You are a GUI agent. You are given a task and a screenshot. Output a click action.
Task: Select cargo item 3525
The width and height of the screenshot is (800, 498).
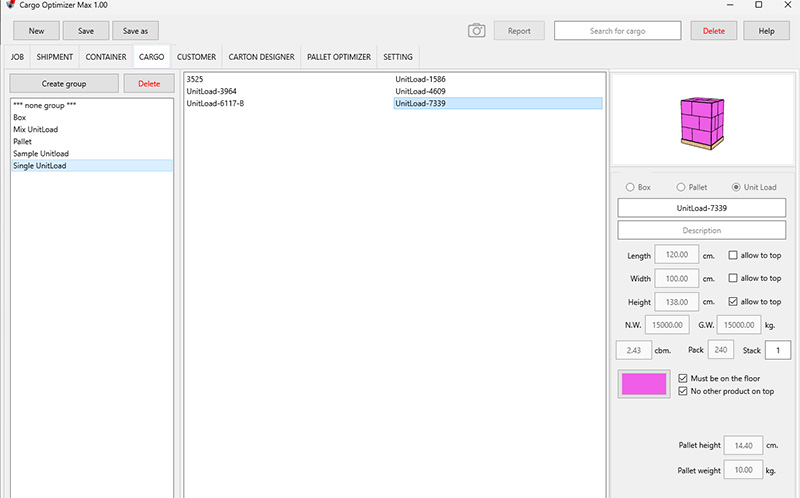[x=289, y=79]
